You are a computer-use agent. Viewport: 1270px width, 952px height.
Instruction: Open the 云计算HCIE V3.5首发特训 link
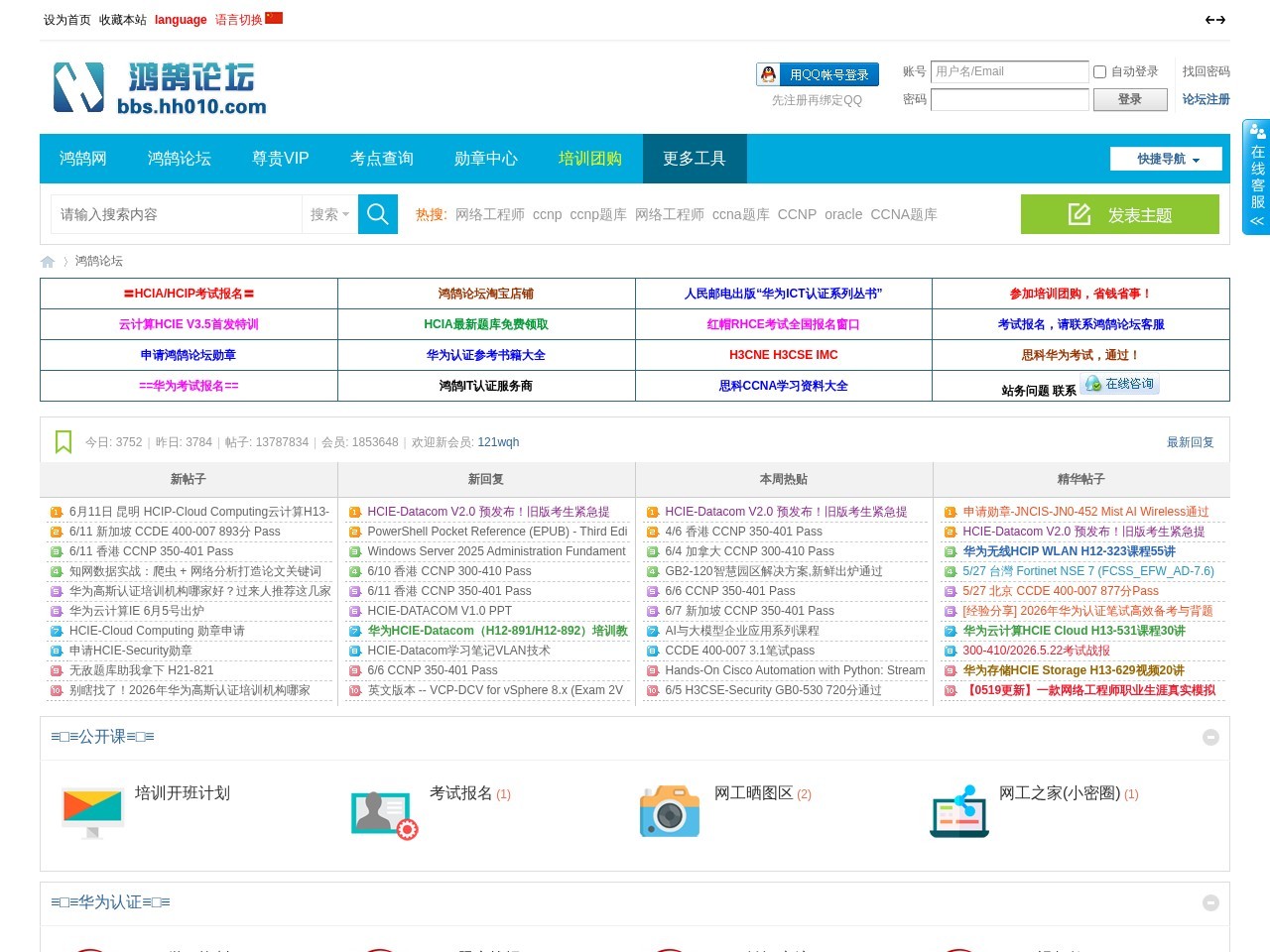click(189, 324)
